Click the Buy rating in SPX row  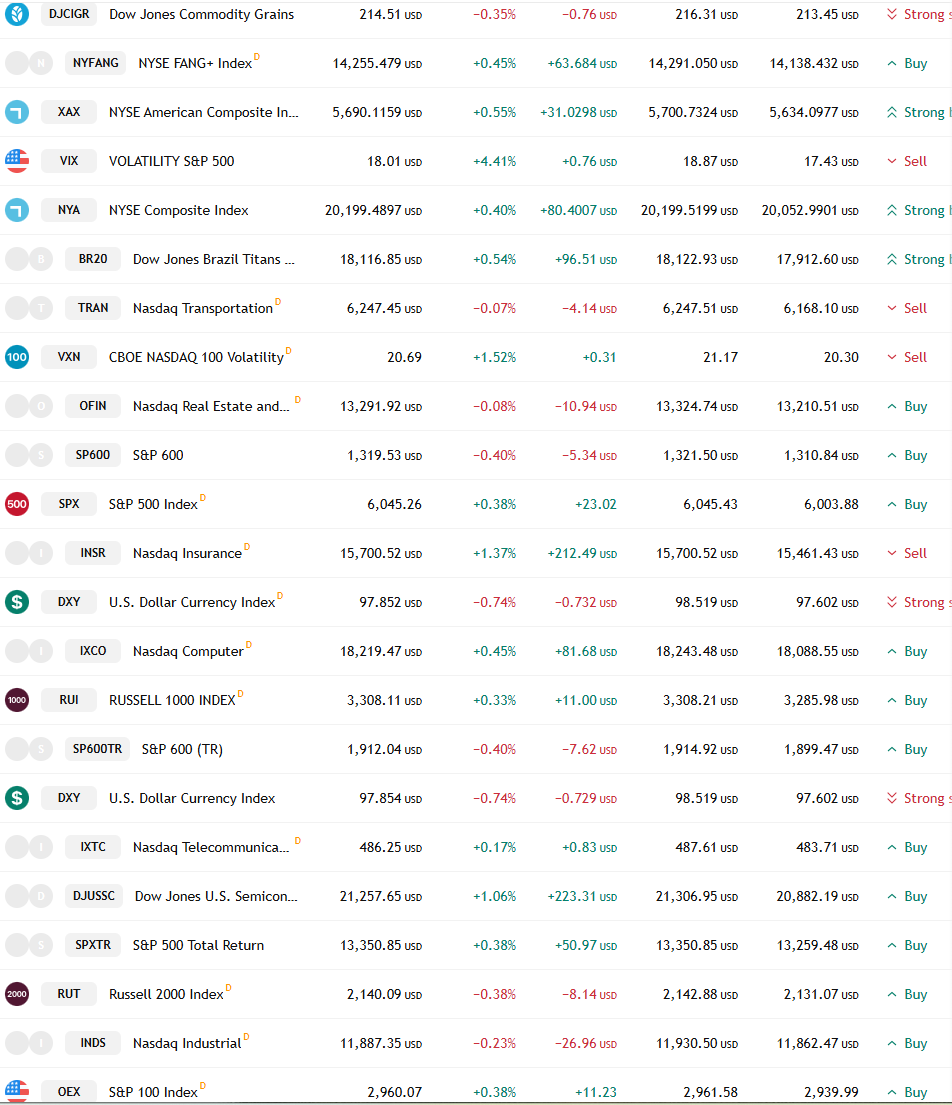coord(915,505)
